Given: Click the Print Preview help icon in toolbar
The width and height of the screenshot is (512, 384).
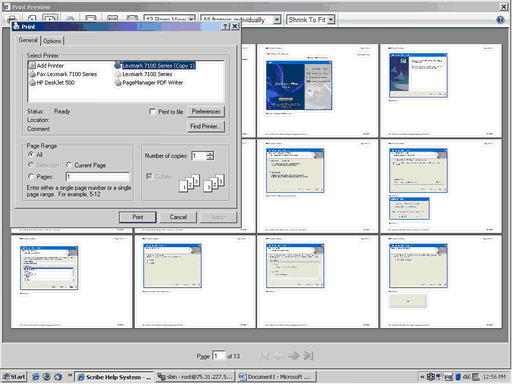Looking at the screenshot, I should (x=500, y=20).
